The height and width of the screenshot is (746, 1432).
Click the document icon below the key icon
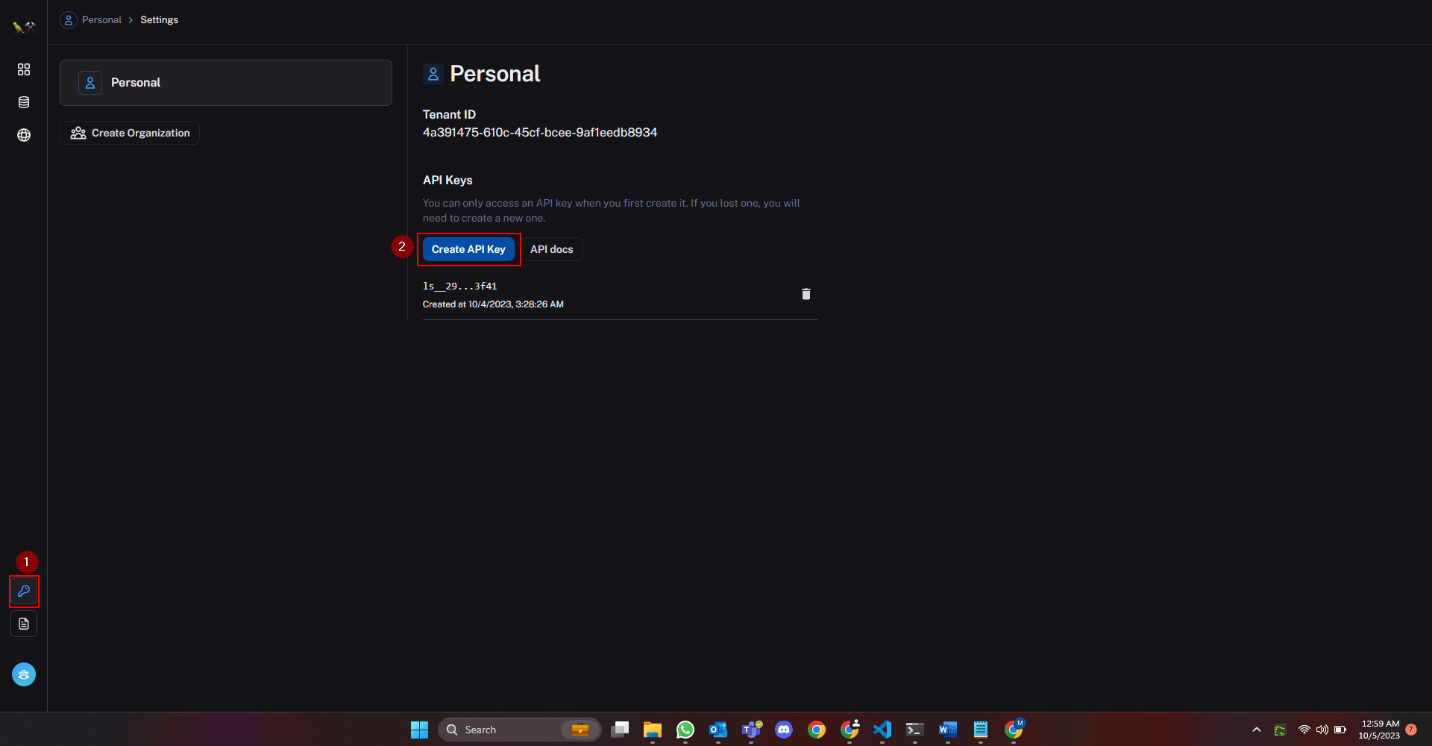click(x=23, y=623)
